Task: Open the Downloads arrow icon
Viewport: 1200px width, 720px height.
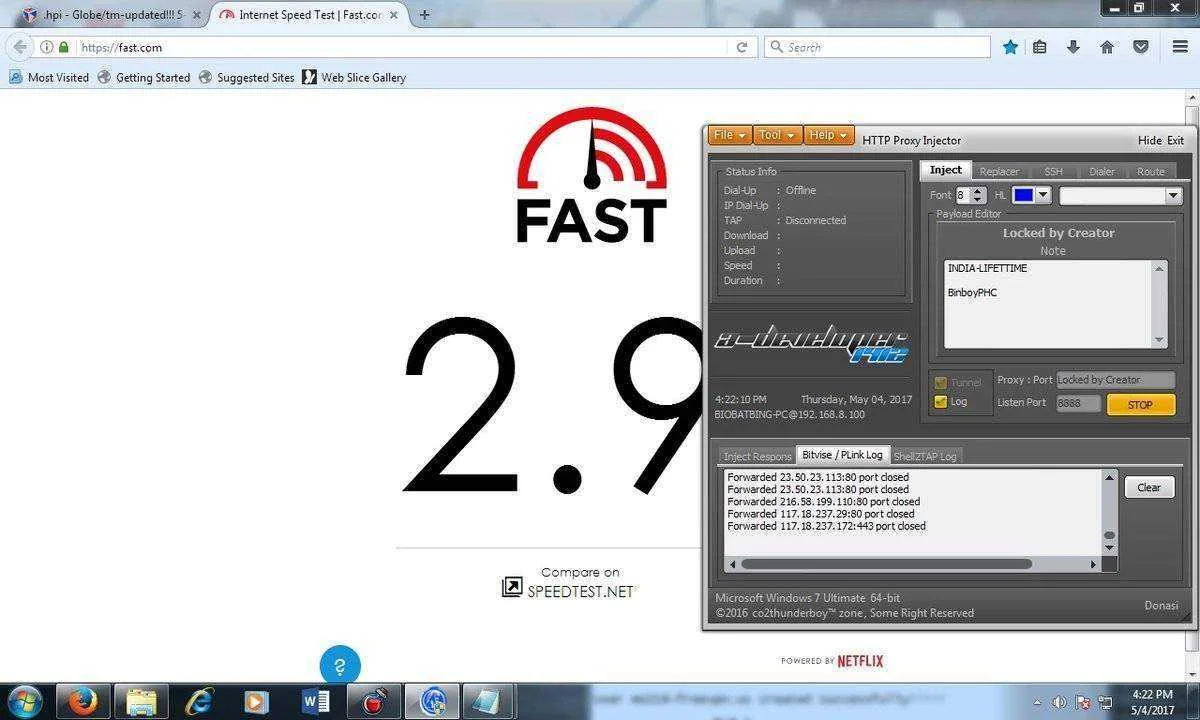Action: pyautogui.click(x=1073, y=47)
